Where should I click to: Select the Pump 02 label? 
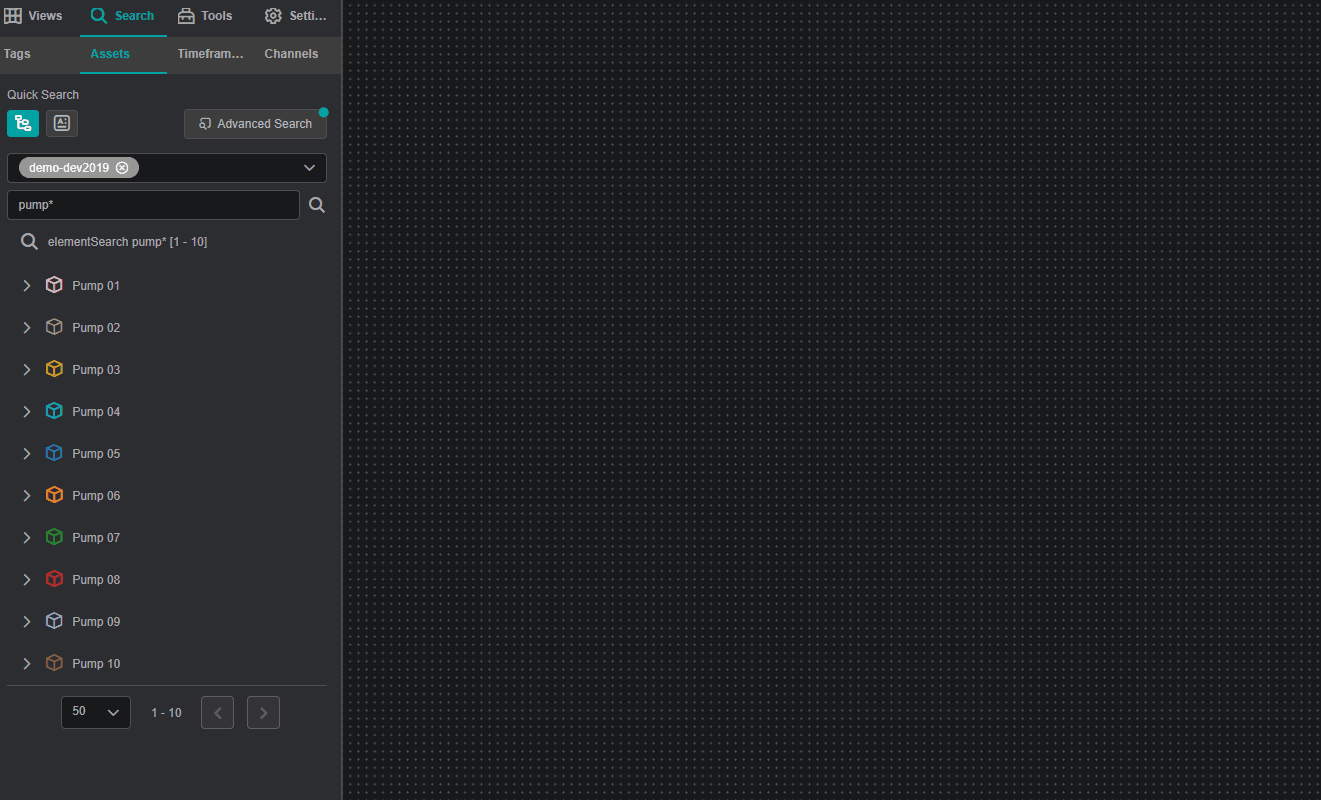click(x=96, y=328)
